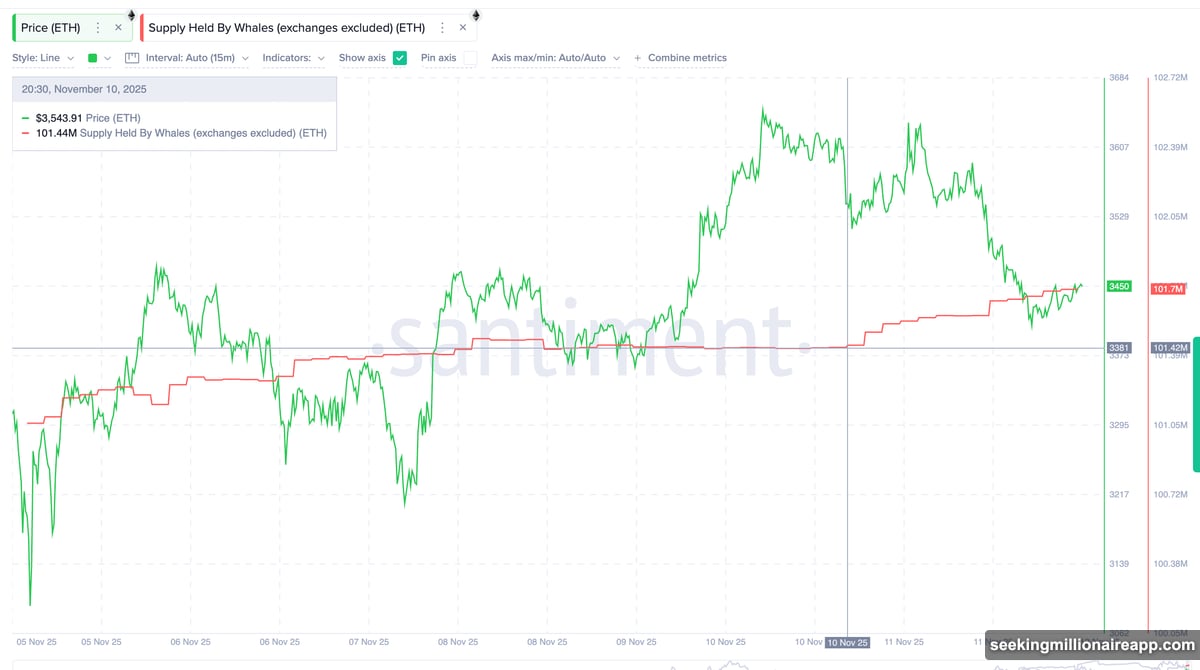Select the interval brackets icon near Interval setting
Viewport: 1200px width, 670px height.
click(x=131, y=57)
